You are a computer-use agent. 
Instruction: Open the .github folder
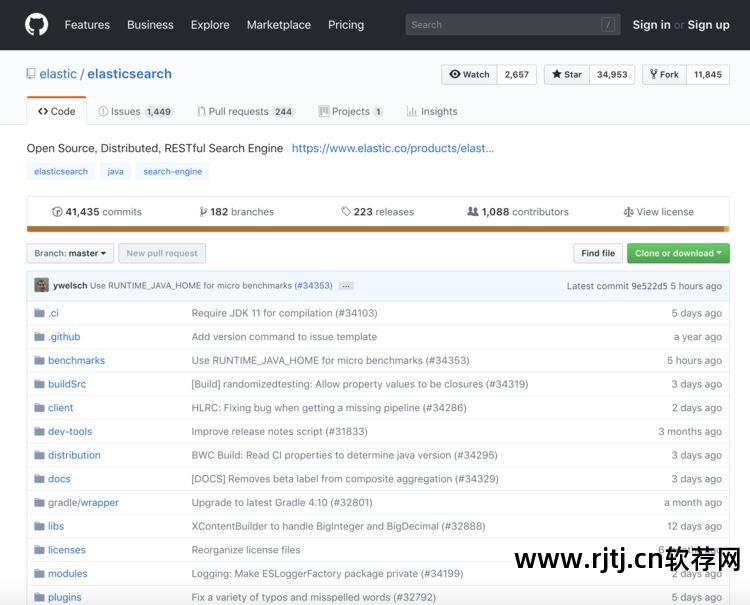(64, 337)
